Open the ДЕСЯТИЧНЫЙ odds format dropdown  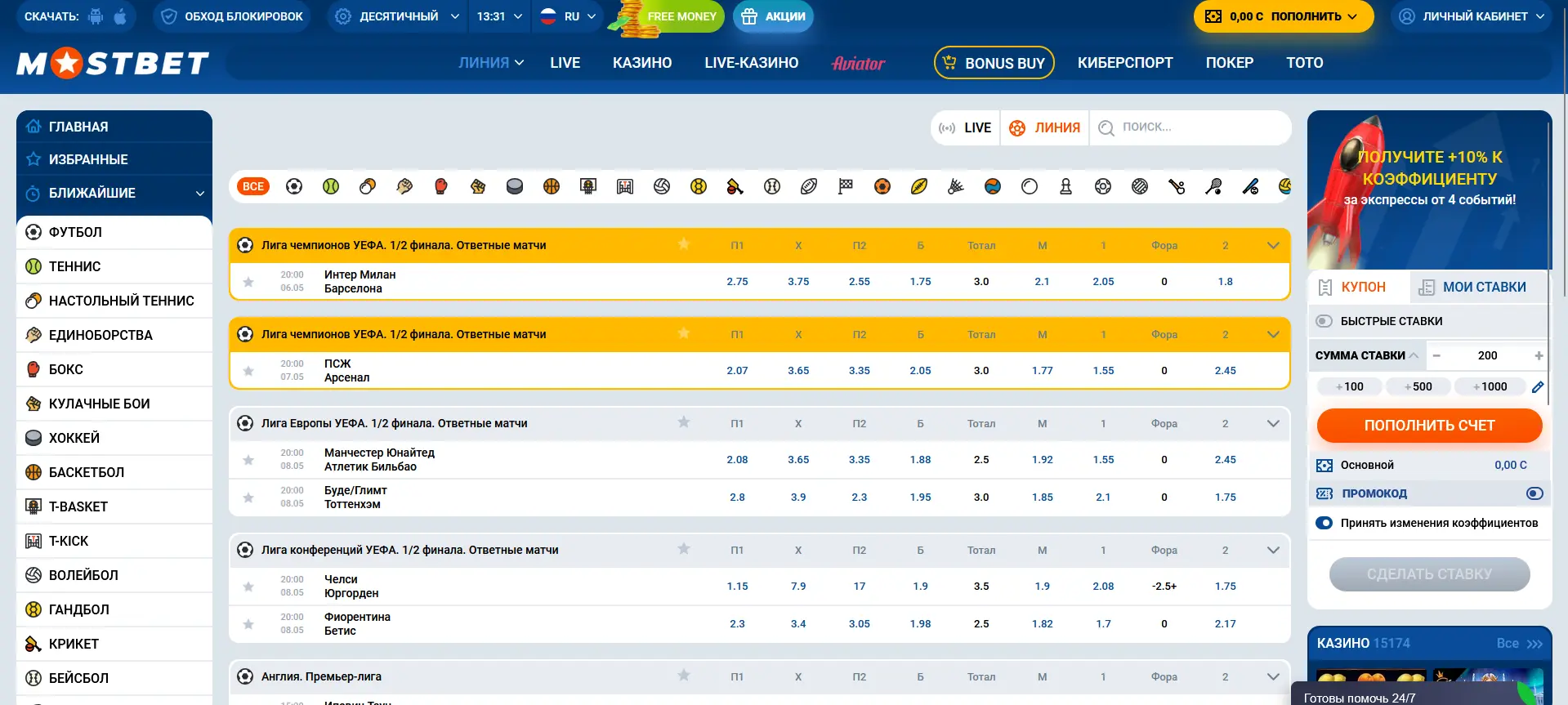coord(397,16)
